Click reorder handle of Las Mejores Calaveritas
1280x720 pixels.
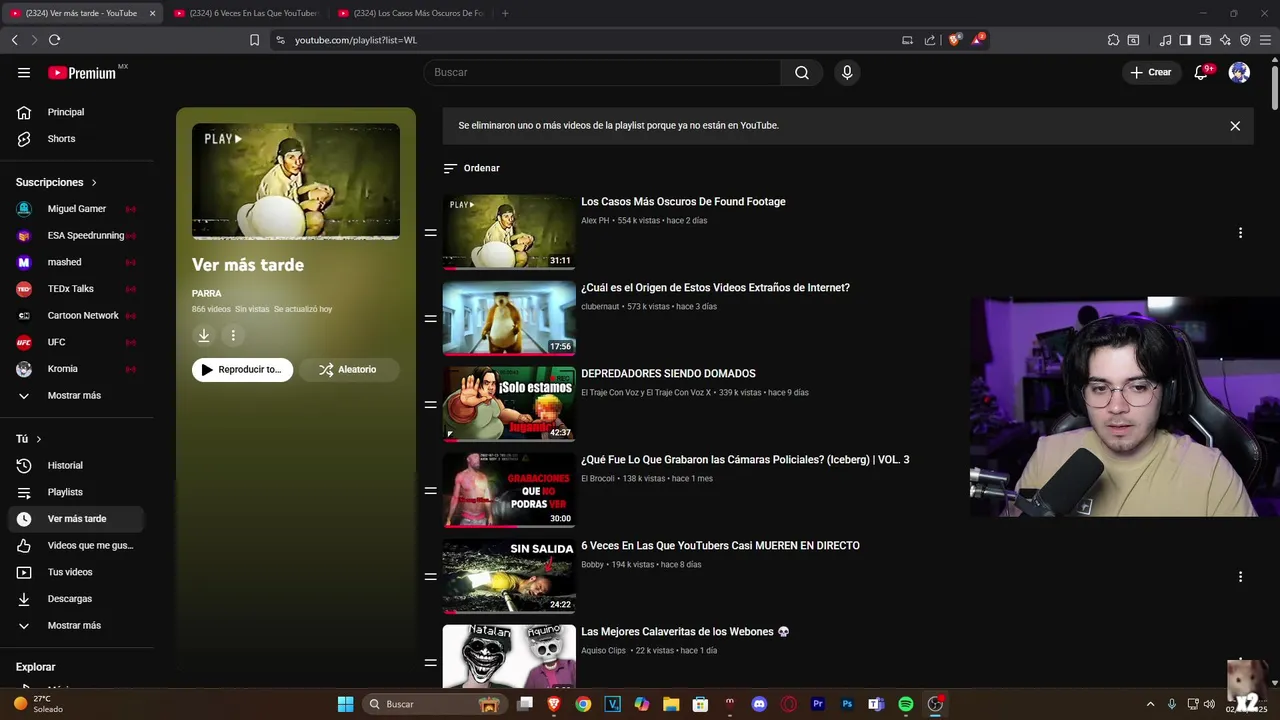(430, 662)
